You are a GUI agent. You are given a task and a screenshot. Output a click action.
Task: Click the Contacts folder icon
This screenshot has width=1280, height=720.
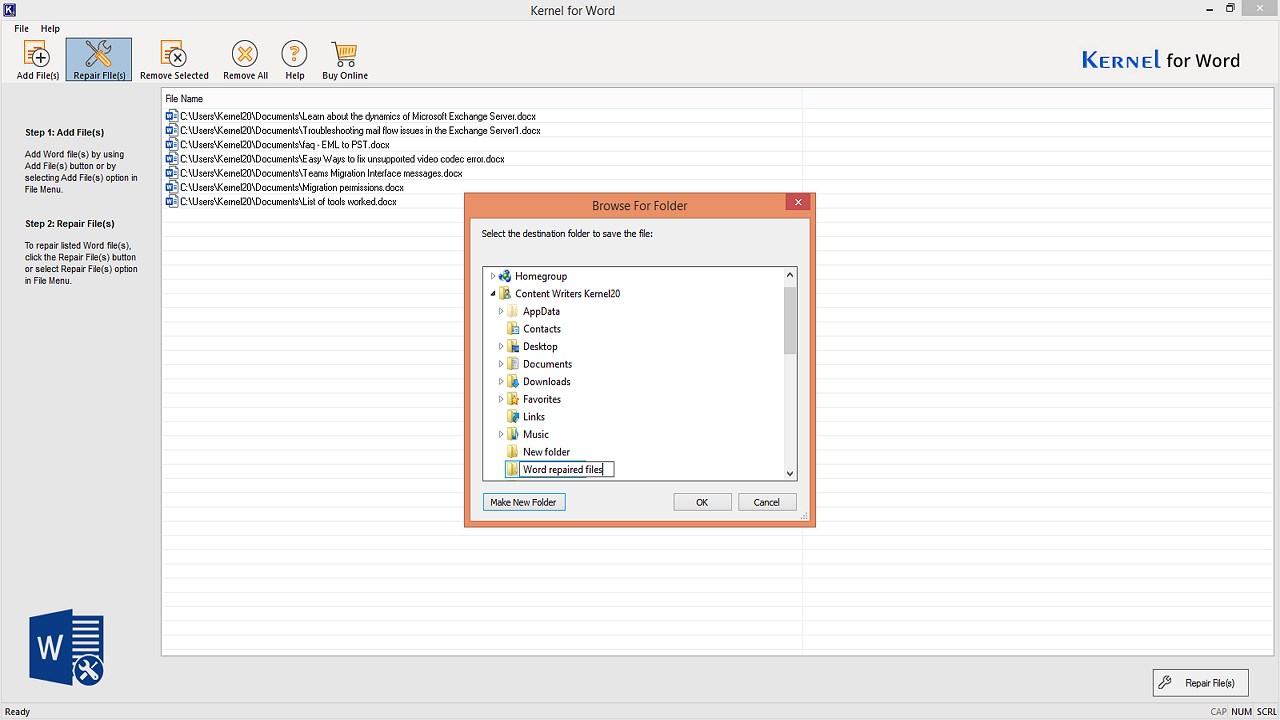[513, 329]
